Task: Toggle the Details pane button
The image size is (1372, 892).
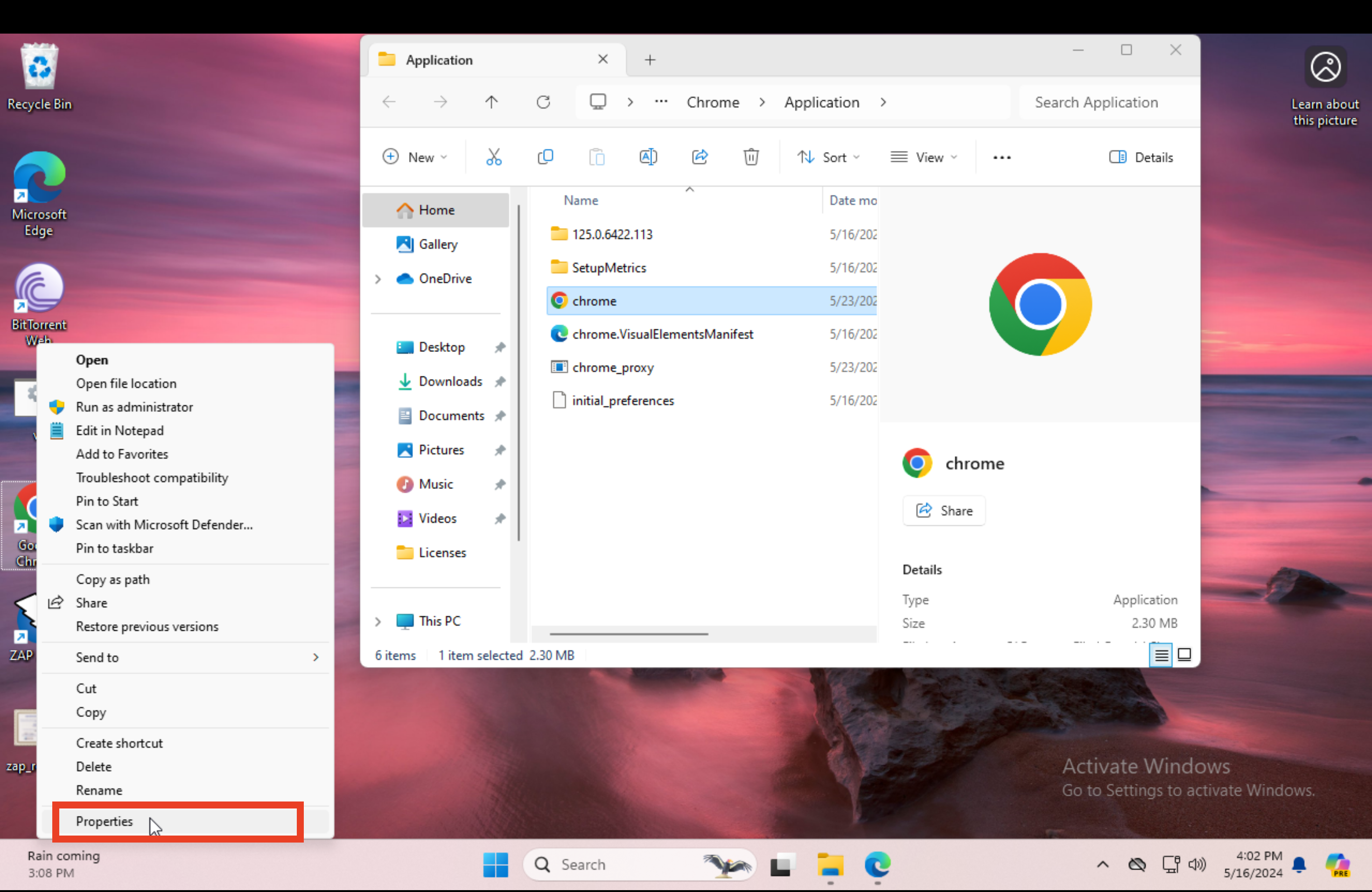Action: tap(1140, 157)
